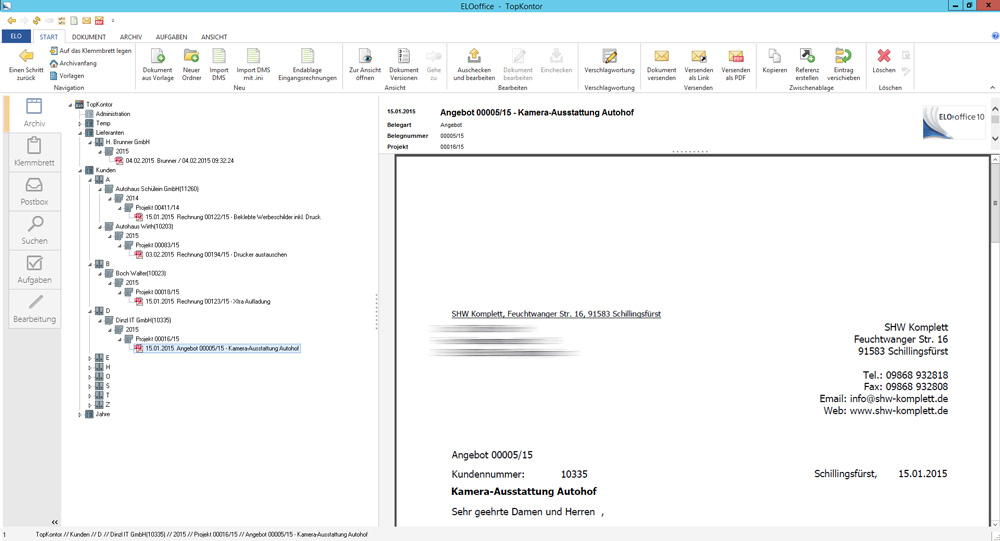Select Projekt 00411/14 folder
This screenshot has width=1000, height=541.
point(157,207)
